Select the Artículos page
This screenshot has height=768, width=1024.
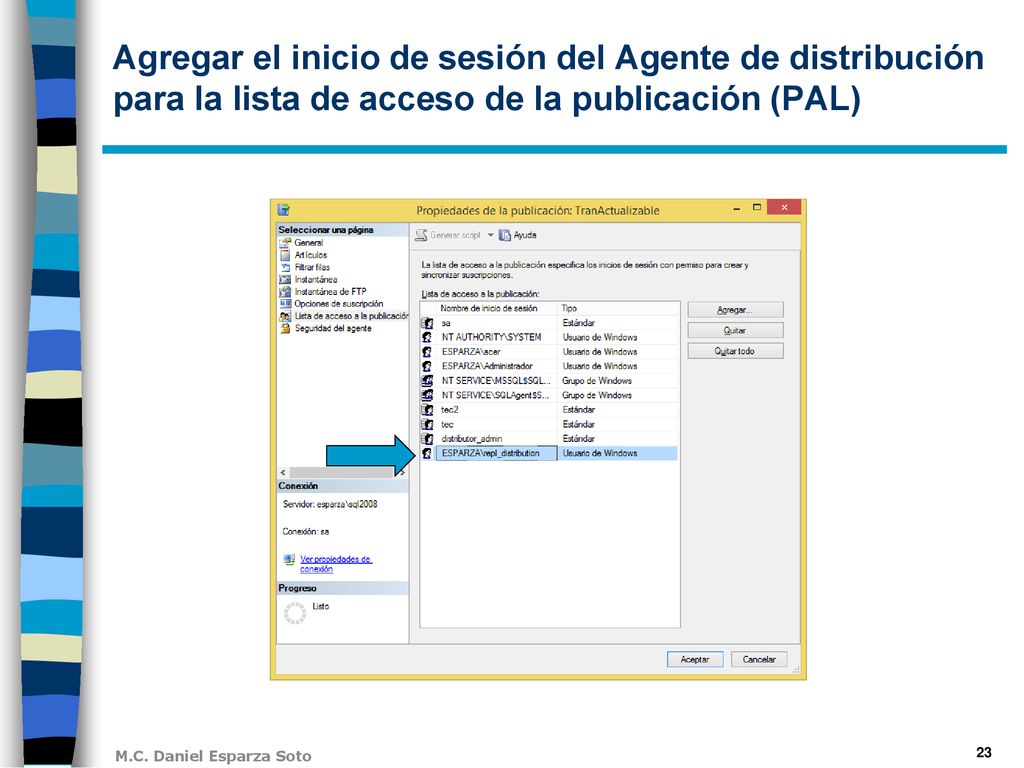(x=311, y=255)
